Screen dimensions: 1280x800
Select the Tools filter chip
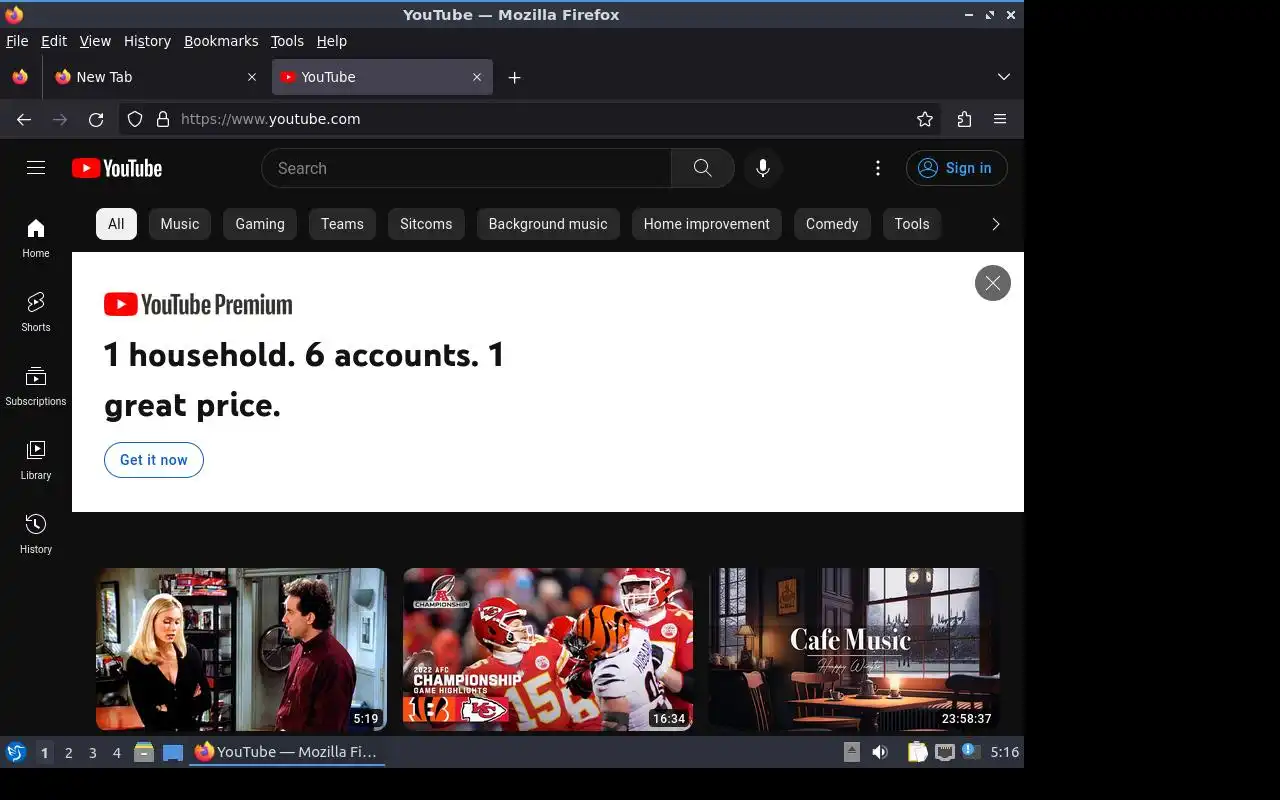(912, 224)
